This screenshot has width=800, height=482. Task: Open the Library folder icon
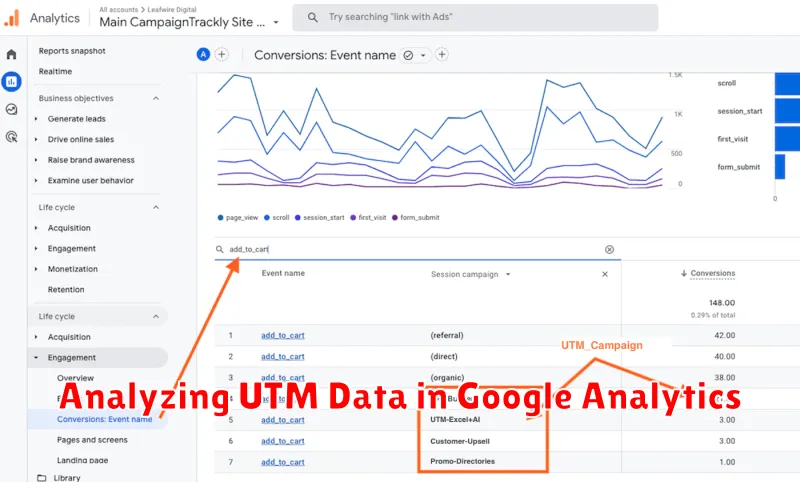[x=42, y=478]
